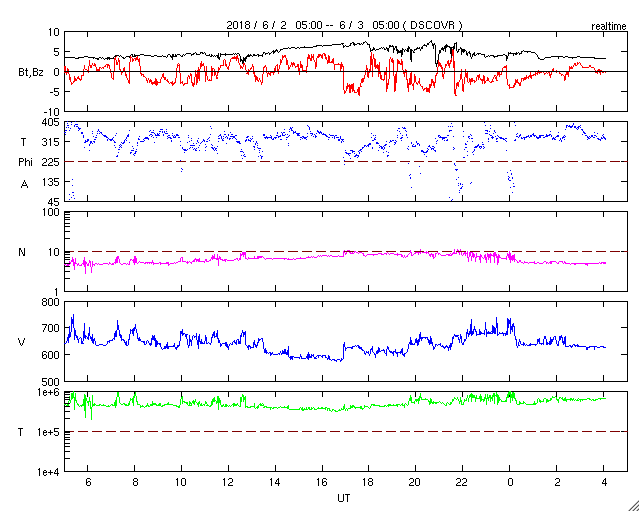Click the '5' tick on Bt,Bz axis

(x=57, y=52)
